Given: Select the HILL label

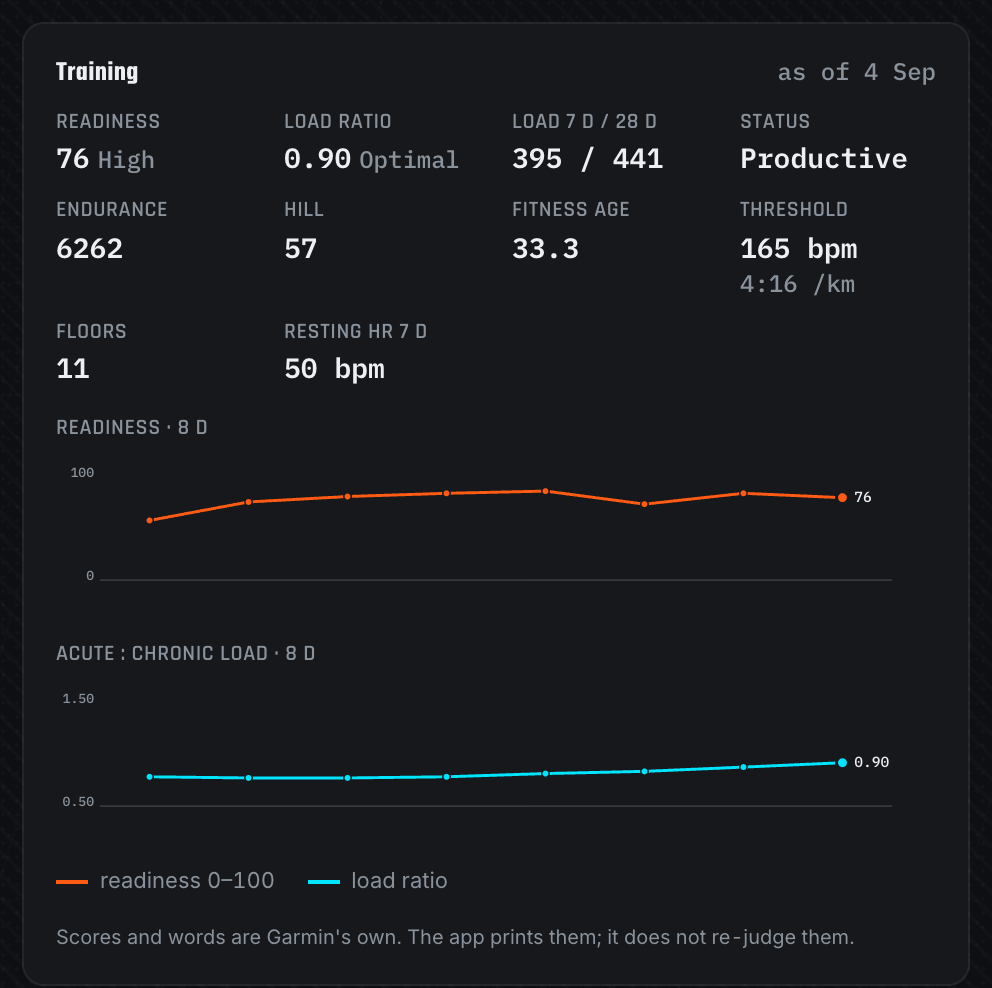Looking at the screenshot, I should 304,209.
